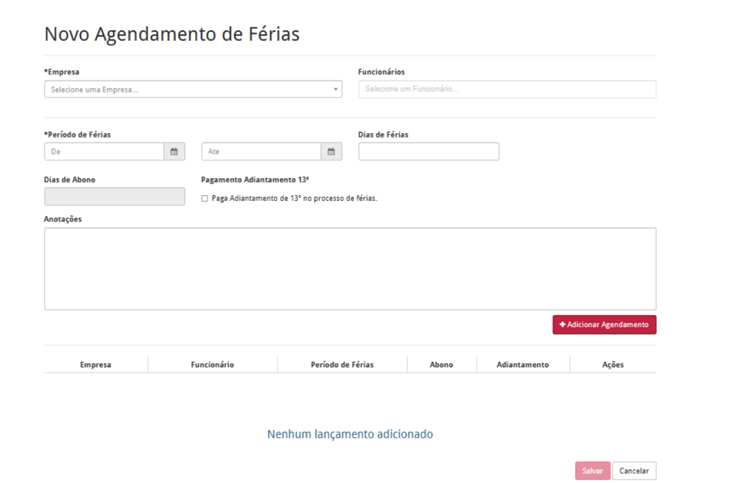Open the Funcionários selection field
The height and width of the screenshot is (483, 731).
[507, 90]
